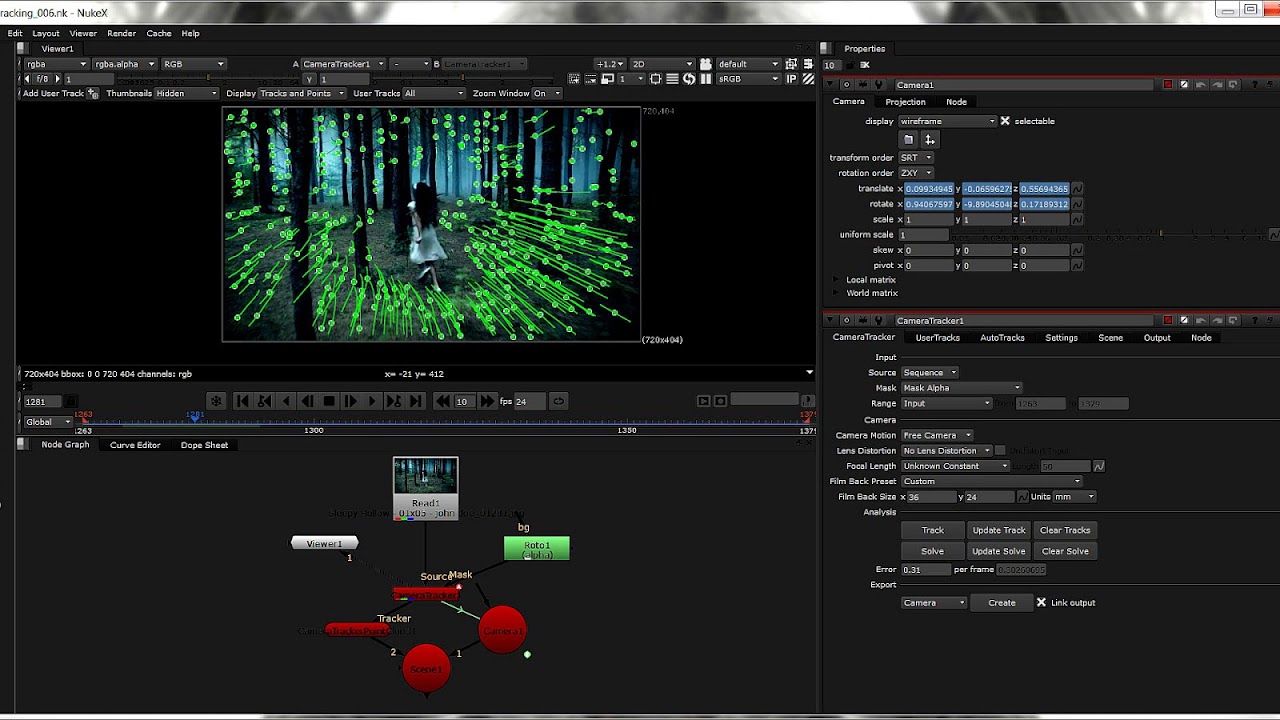Click the snowflake freeze GUI icon
Image resolution: width=1280 pixels, height=720 pixels.
[x=216, y=401]
